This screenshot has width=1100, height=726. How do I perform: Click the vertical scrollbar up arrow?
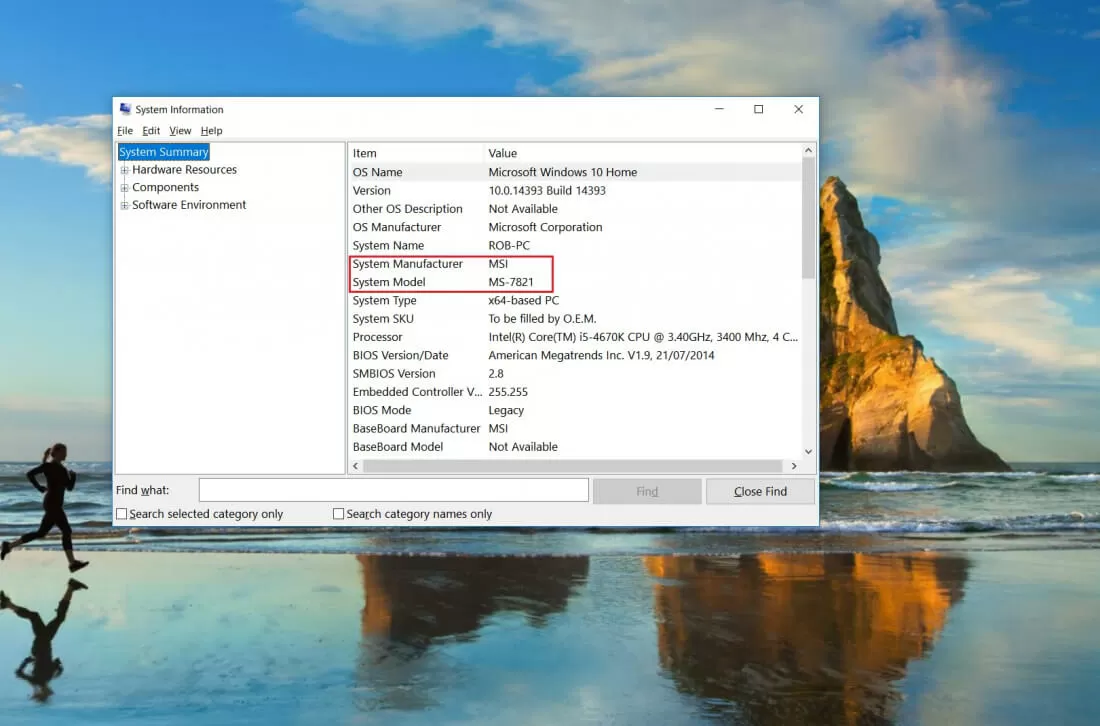point(808,150)
